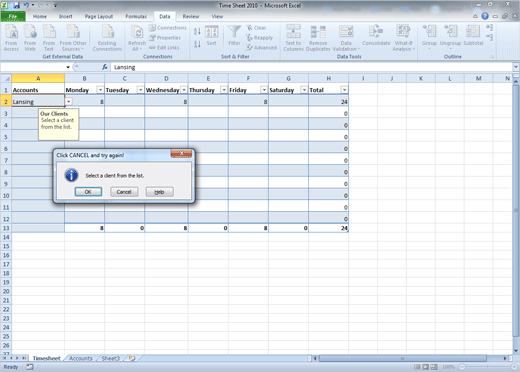This screenshot has width=520, height=372.
Task: Open connection Properties
Action: pos(165,38)
